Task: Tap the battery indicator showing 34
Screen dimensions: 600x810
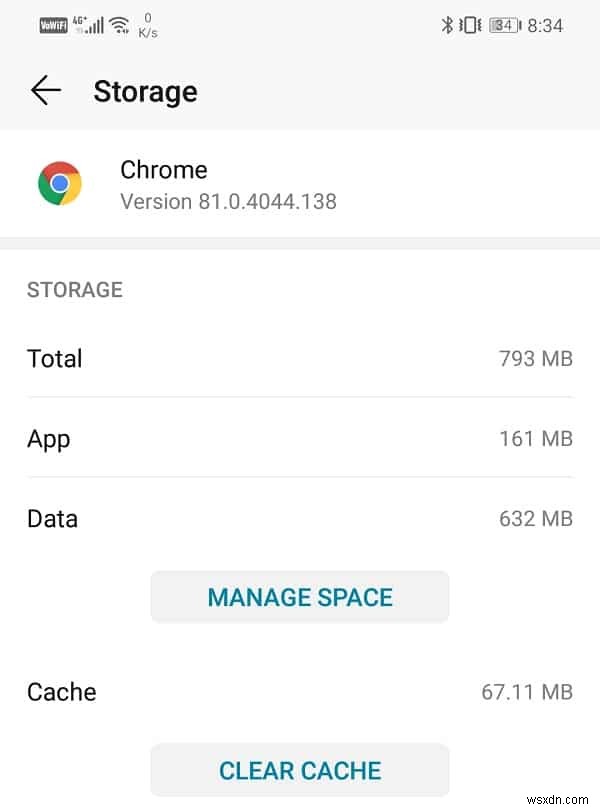Action: (x=501, y=25)
